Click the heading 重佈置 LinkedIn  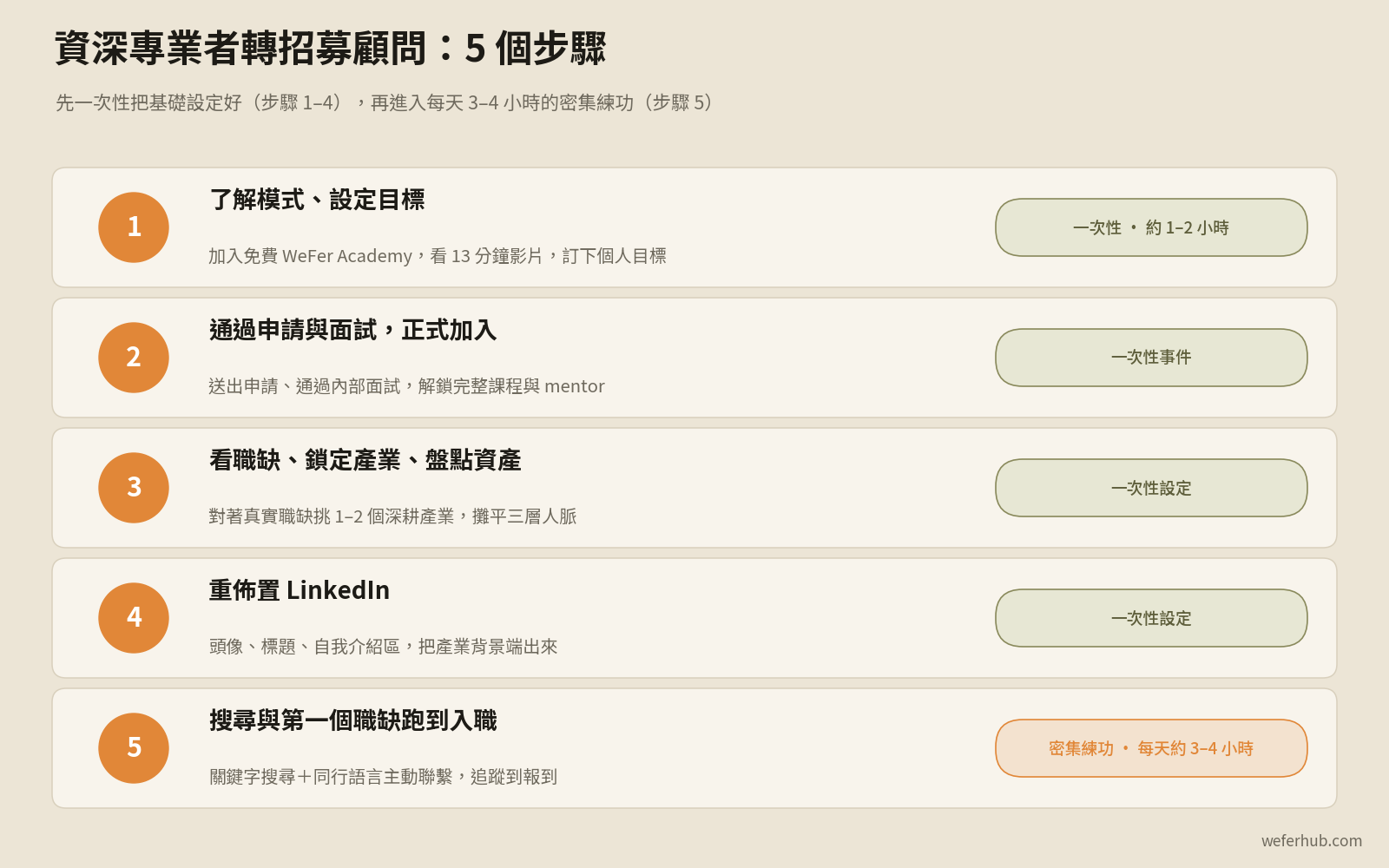click(x=300, y=590)
